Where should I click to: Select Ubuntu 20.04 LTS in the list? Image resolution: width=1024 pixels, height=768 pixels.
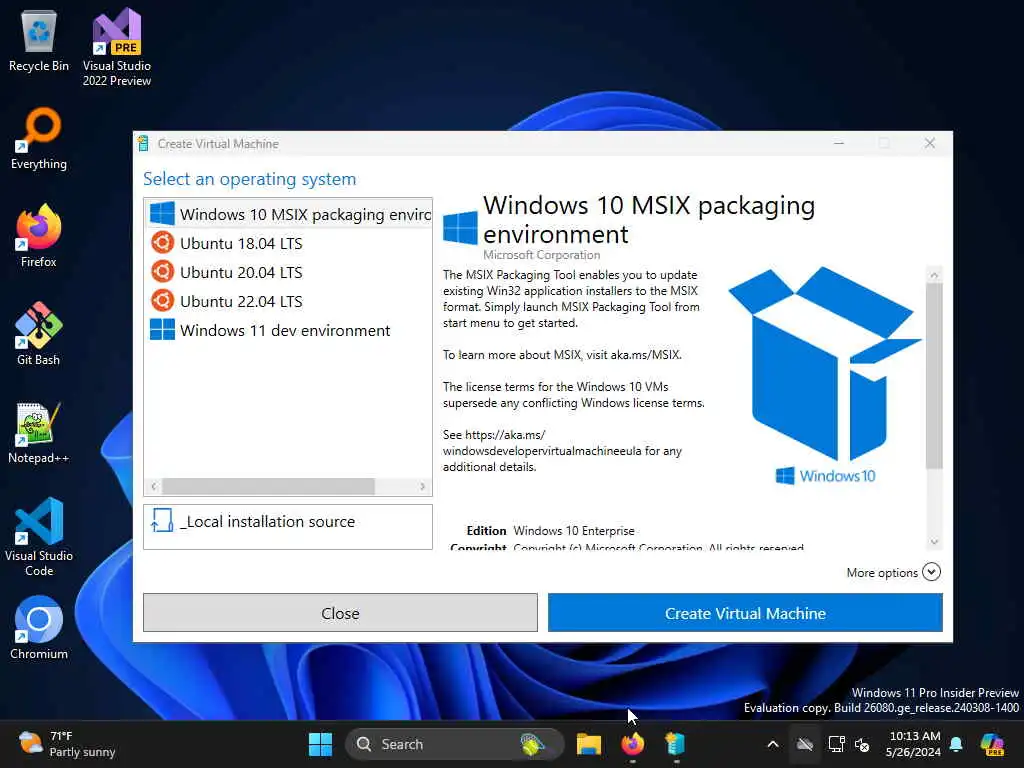(288, 272)
